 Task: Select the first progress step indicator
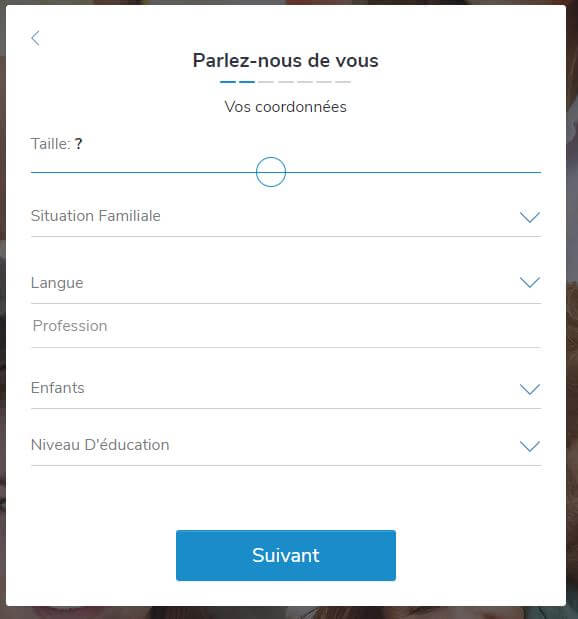click(228, 82)
